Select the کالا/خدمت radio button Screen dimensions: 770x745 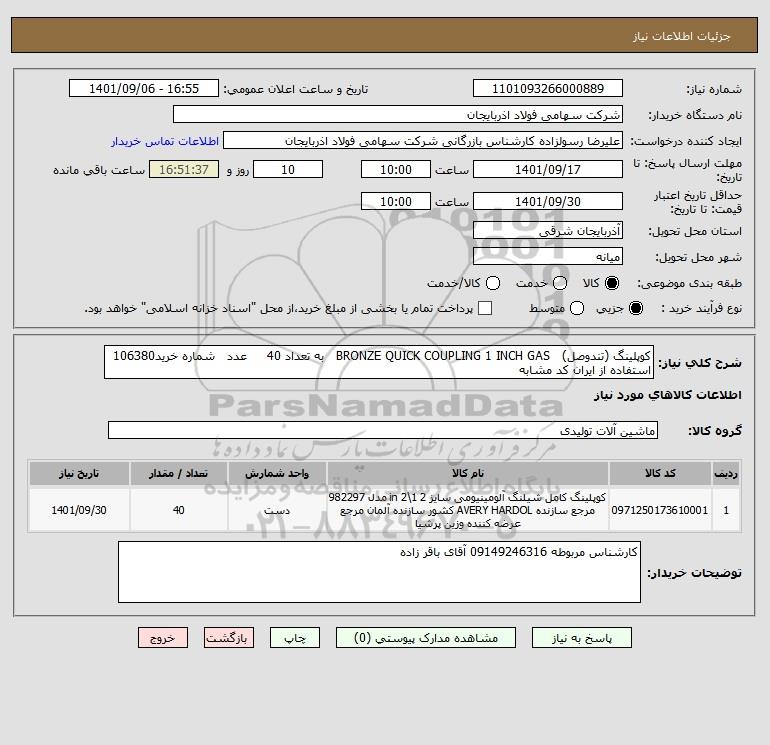(x=493, y=283)
